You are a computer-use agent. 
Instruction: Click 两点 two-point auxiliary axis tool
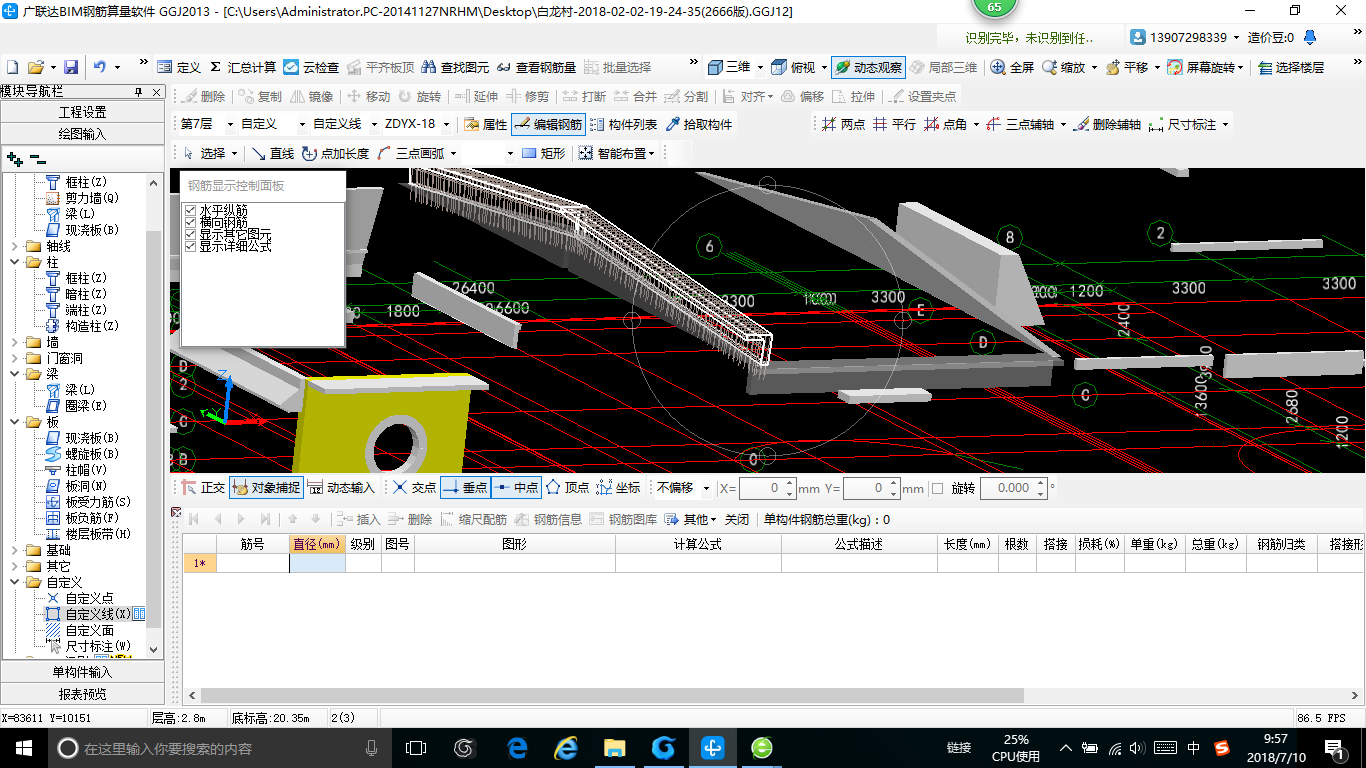click(x=843, y=124)
